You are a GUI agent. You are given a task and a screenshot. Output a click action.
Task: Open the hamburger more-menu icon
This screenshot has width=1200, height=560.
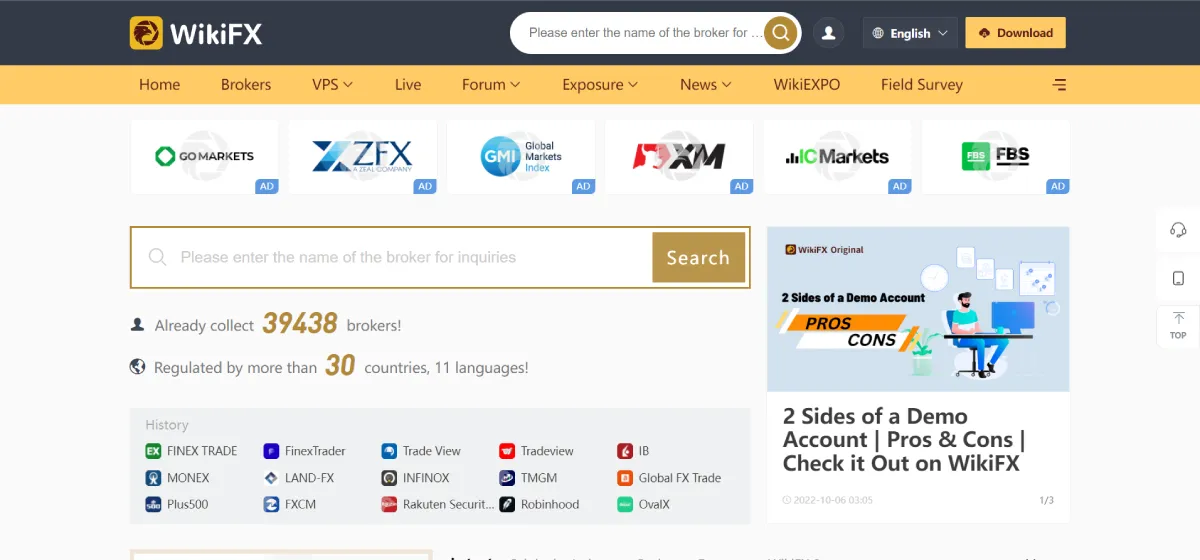point(1060,85)
